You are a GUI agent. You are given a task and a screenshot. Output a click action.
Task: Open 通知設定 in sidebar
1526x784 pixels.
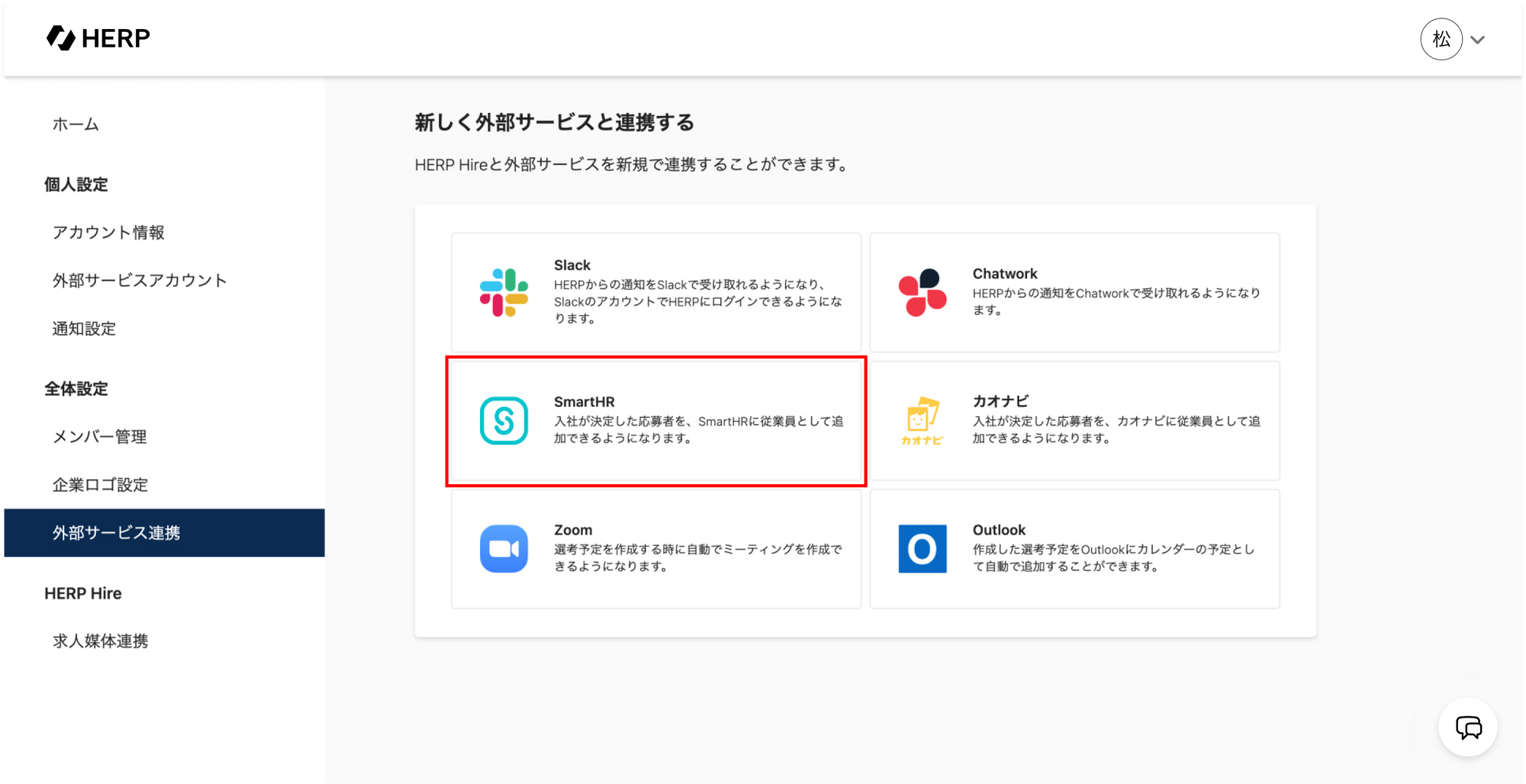pyautogui.click(x=84, y=329)
